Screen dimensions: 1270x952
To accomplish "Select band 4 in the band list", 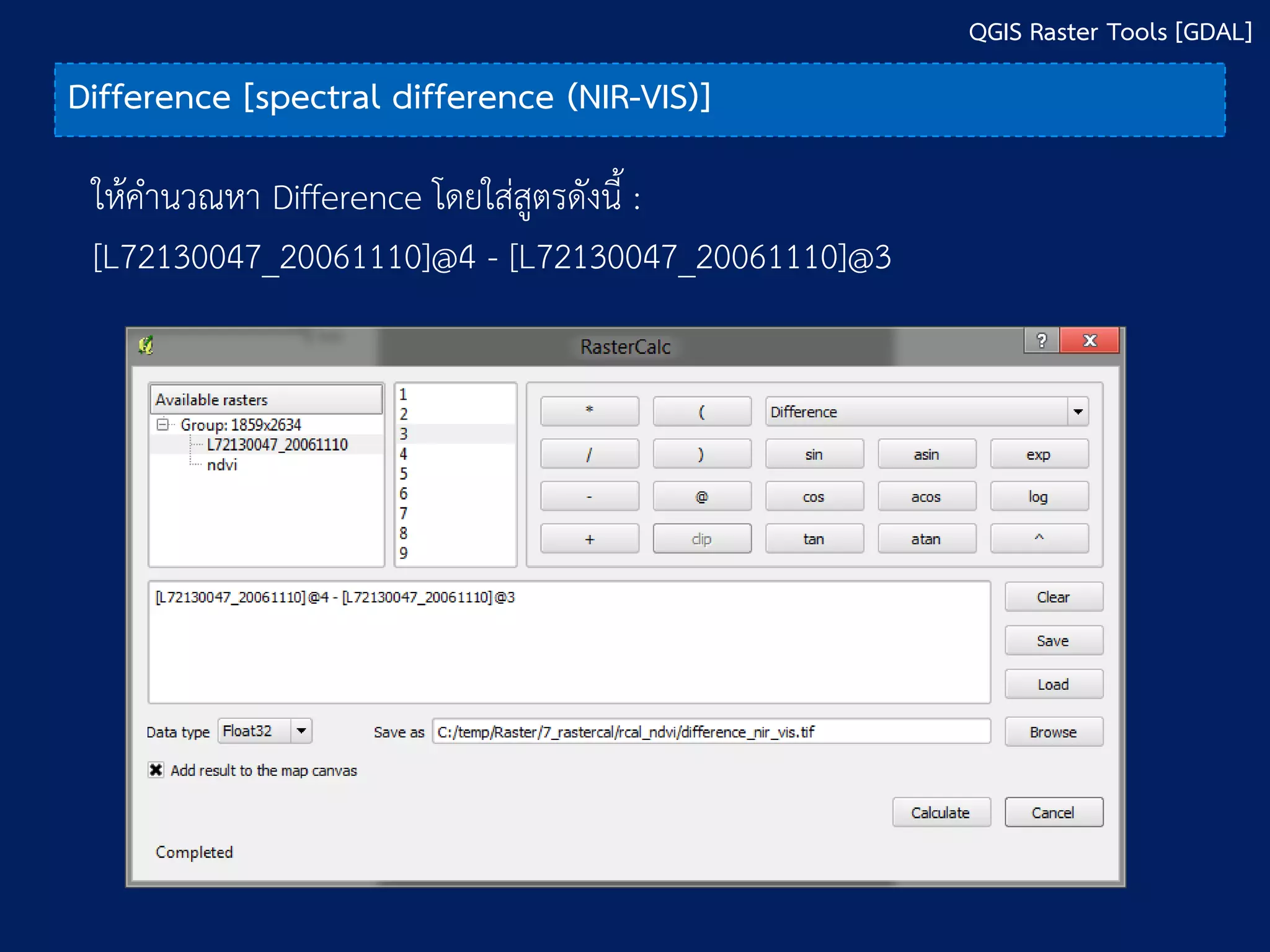I will pos(455,454).
